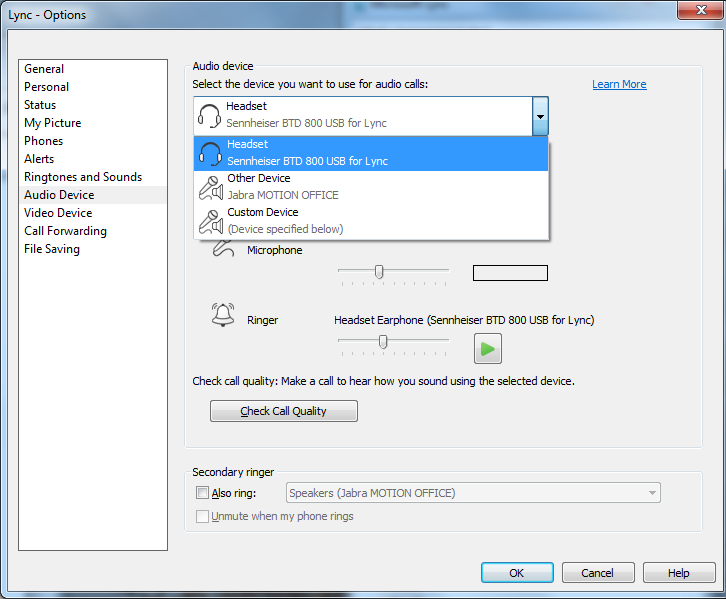726x599 pixels.
Task: Click the highlighted Headset icon in the dropdown list
Action: click(x=210, y=154)
